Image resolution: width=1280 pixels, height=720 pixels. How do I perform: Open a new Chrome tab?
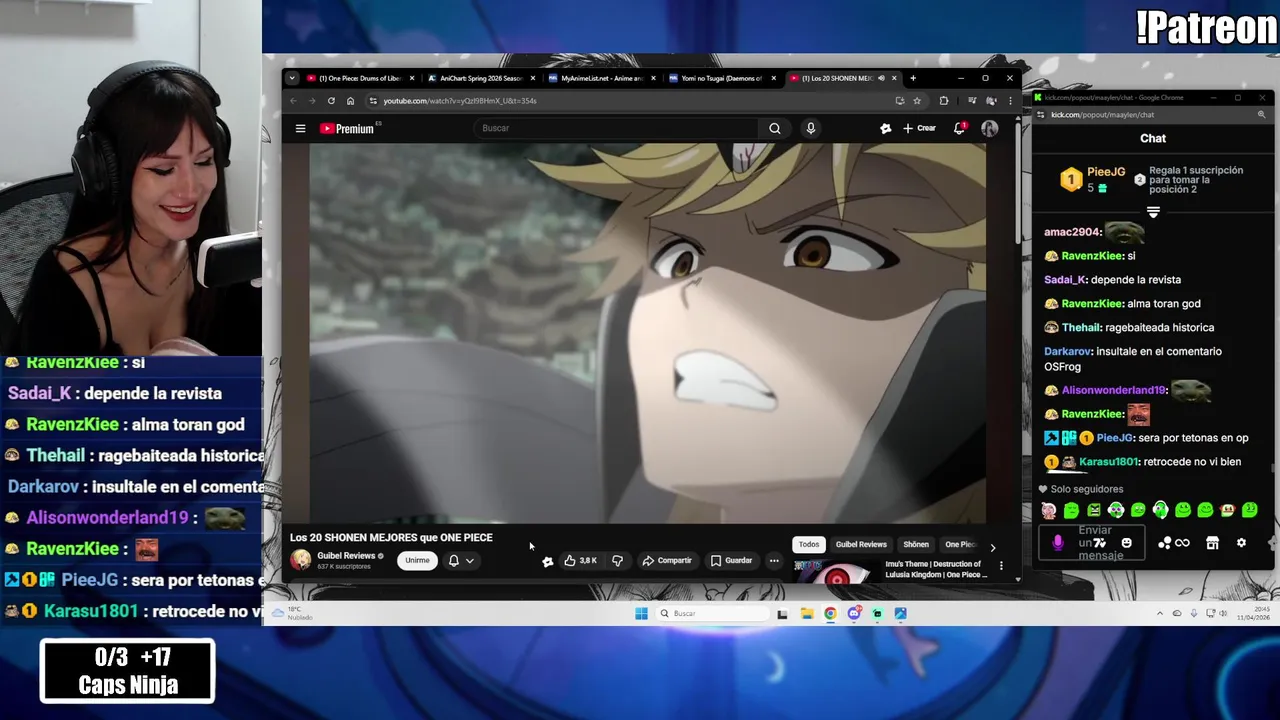[x=912, y=78]
